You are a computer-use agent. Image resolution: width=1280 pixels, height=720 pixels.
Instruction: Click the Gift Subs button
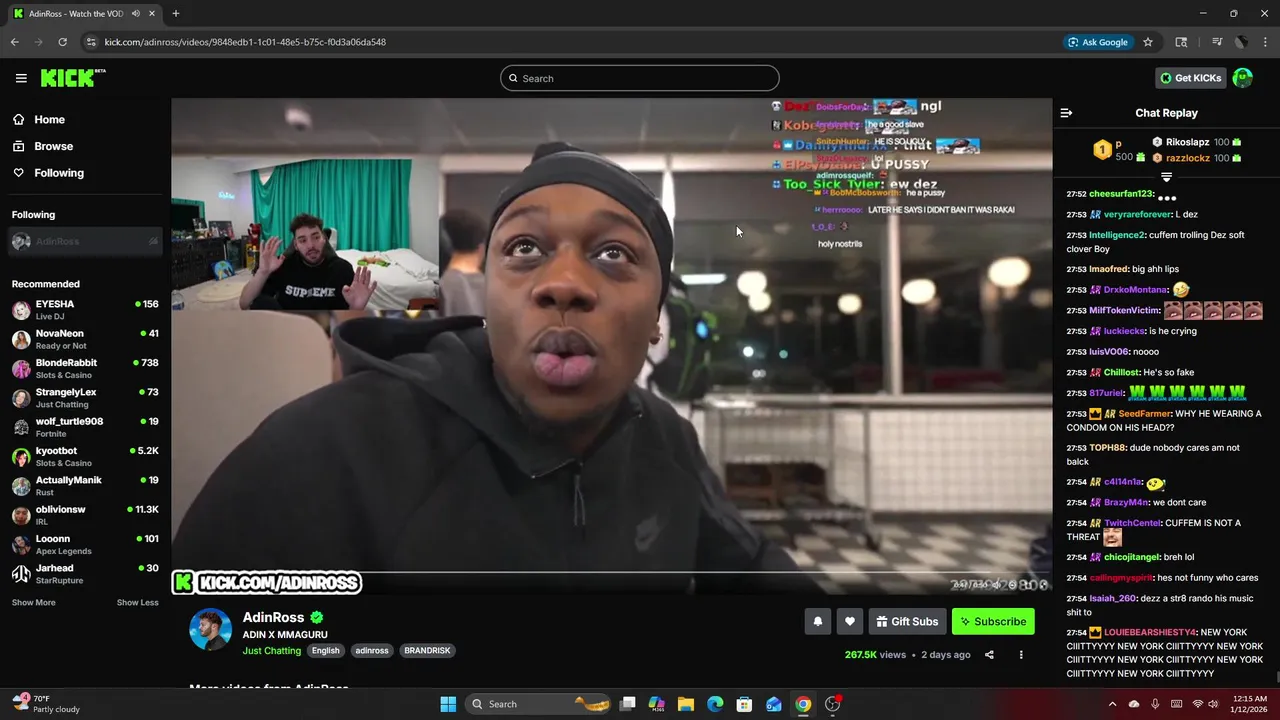(x=907, y=621)
